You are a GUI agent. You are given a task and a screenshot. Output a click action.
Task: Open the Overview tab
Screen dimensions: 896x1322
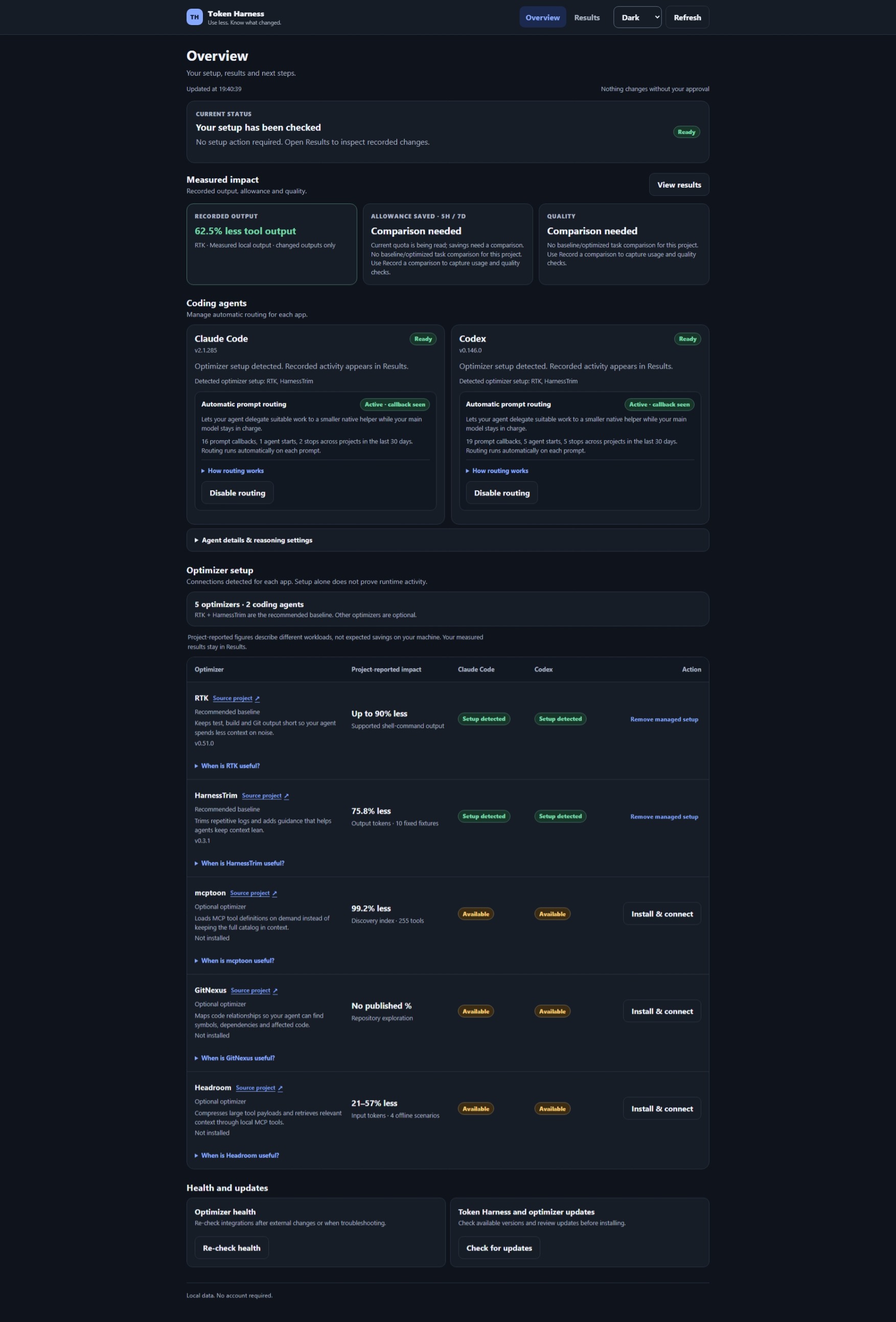click(x=542, y=17)
